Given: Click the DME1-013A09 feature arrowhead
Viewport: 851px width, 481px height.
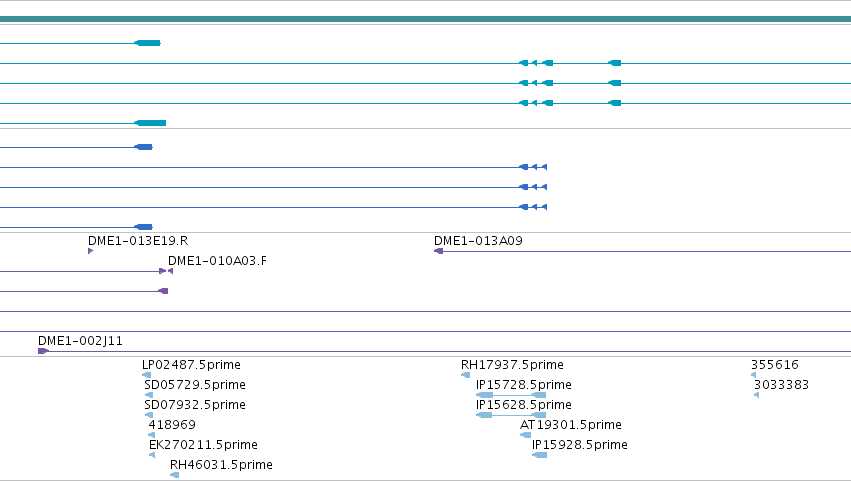Looking at the screenshot, I should pos(439,251).
